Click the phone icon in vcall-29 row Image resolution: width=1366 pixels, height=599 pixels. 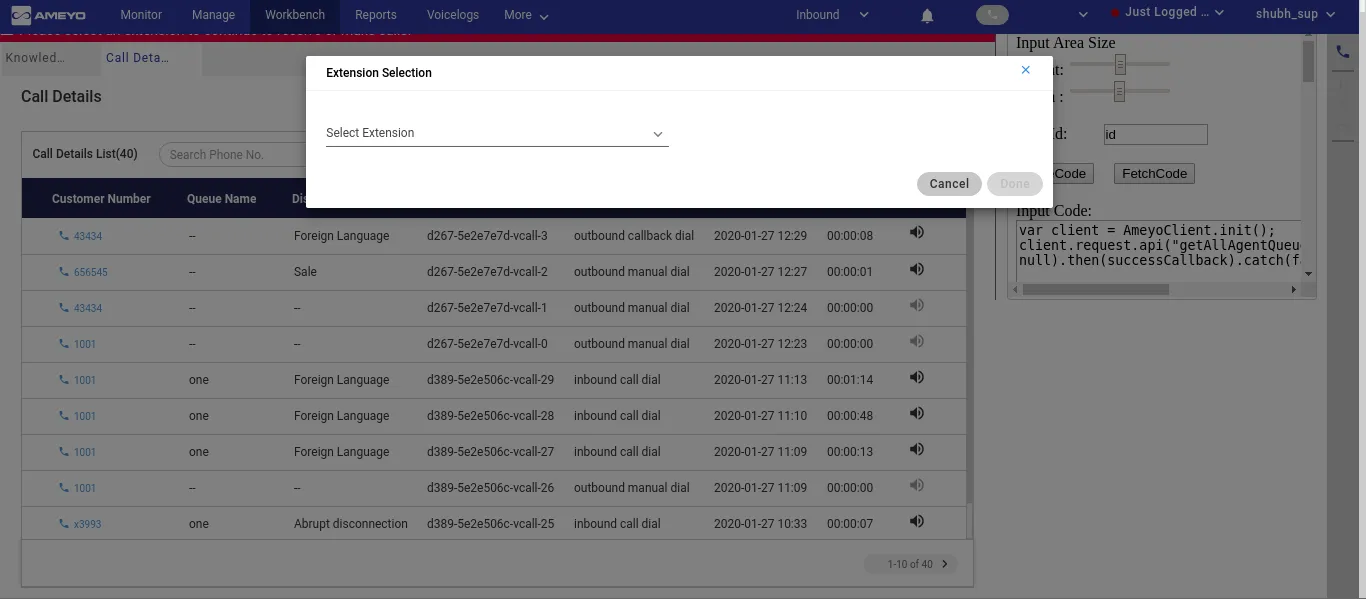pos(64,380)
